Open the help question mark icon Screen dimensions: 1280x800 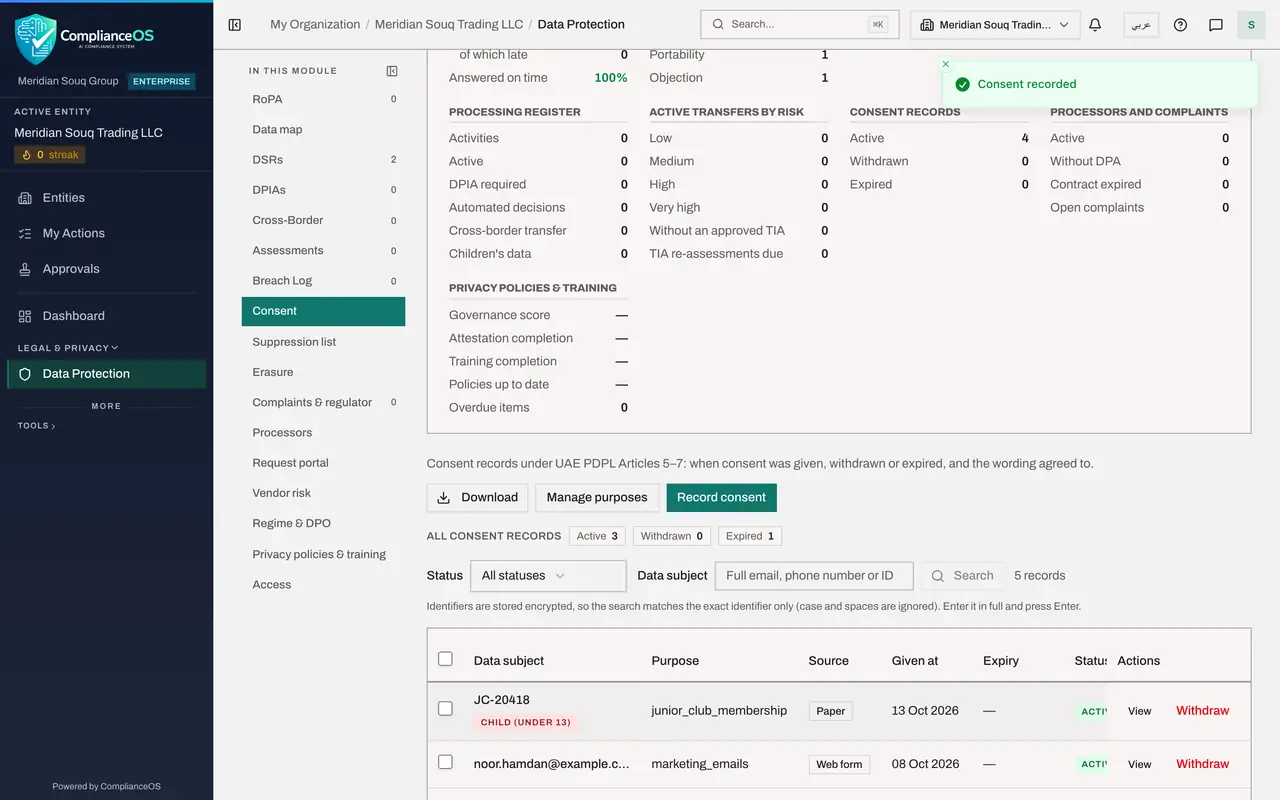[1180, 25]
